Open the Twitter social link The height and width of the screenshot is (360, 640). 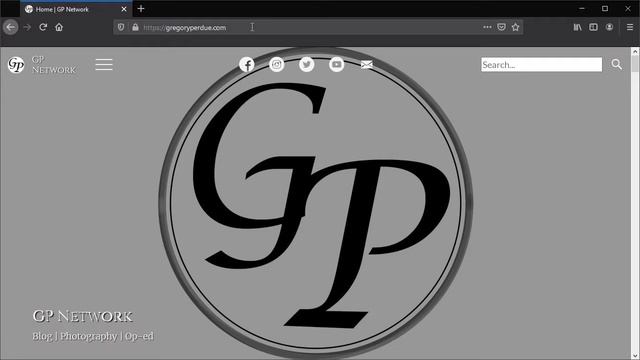[x=307, y=64]
